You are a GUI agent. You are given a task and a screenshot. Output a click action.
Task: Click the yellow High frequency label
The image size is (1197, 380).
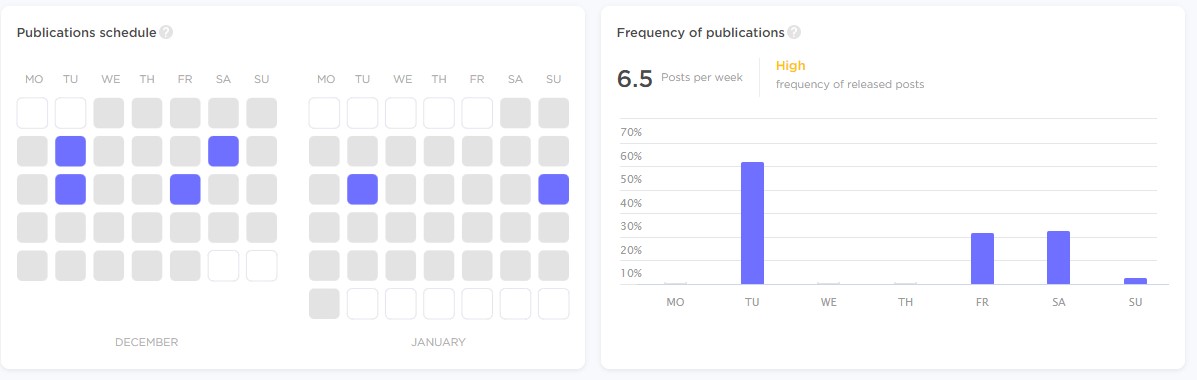coord(790,66)
